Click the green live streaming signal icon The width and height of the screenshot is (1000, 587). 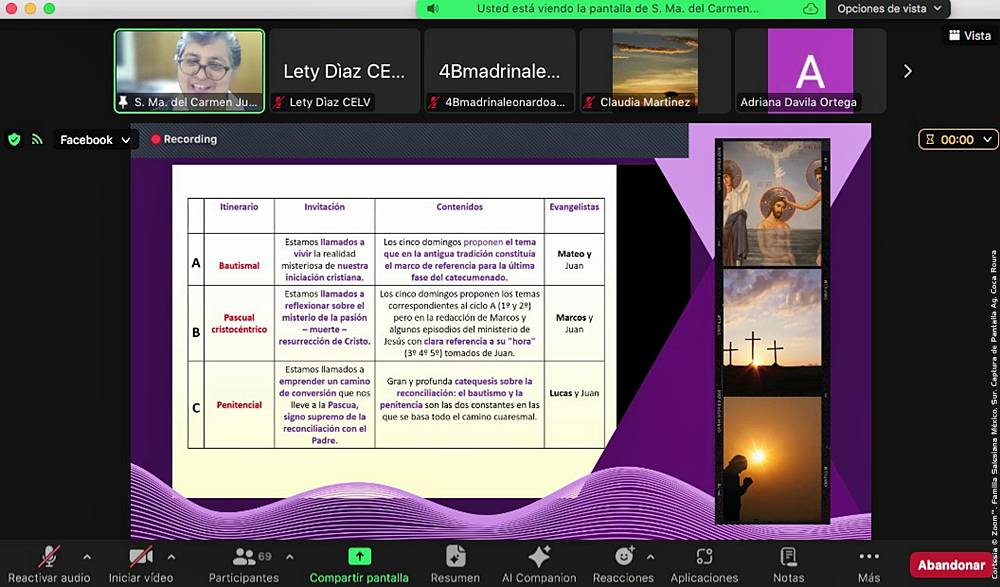tap(37, 139)
